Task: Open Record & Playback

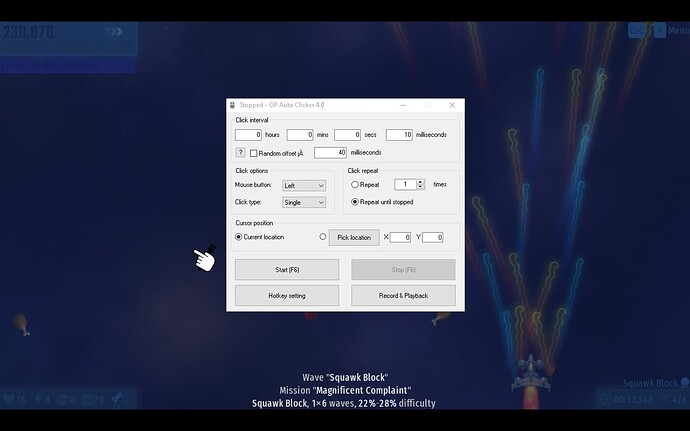Action: coord(403,295)
